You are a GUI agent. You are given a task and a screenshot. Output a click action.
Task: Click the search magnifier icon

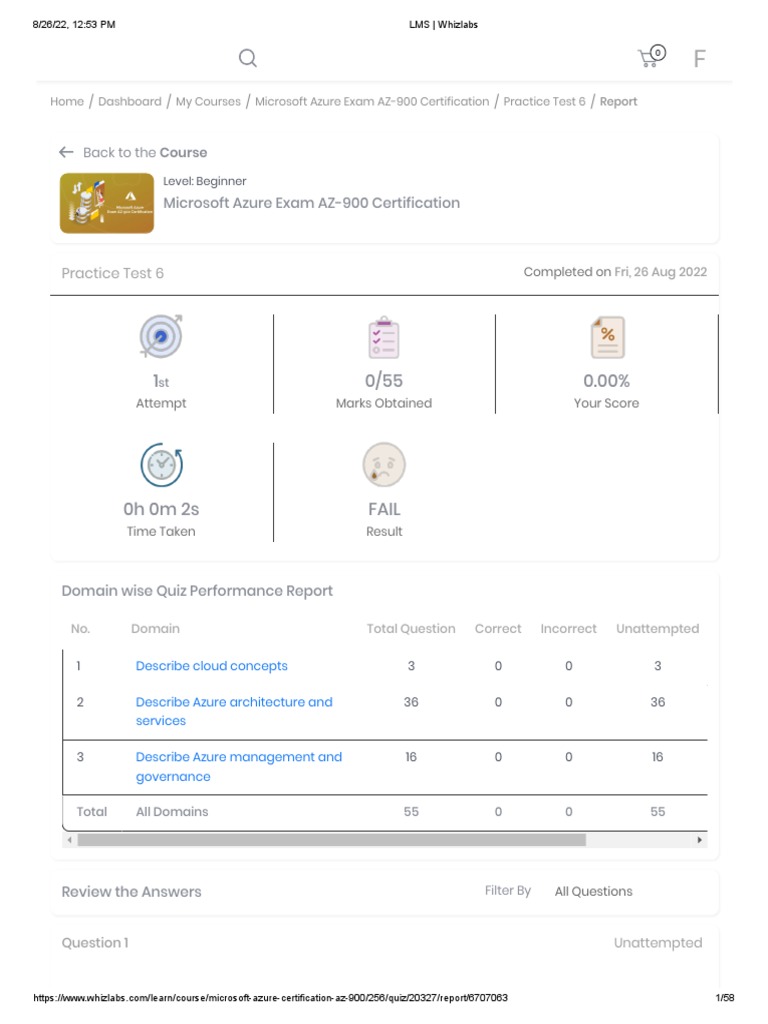(x=248, y=58)
